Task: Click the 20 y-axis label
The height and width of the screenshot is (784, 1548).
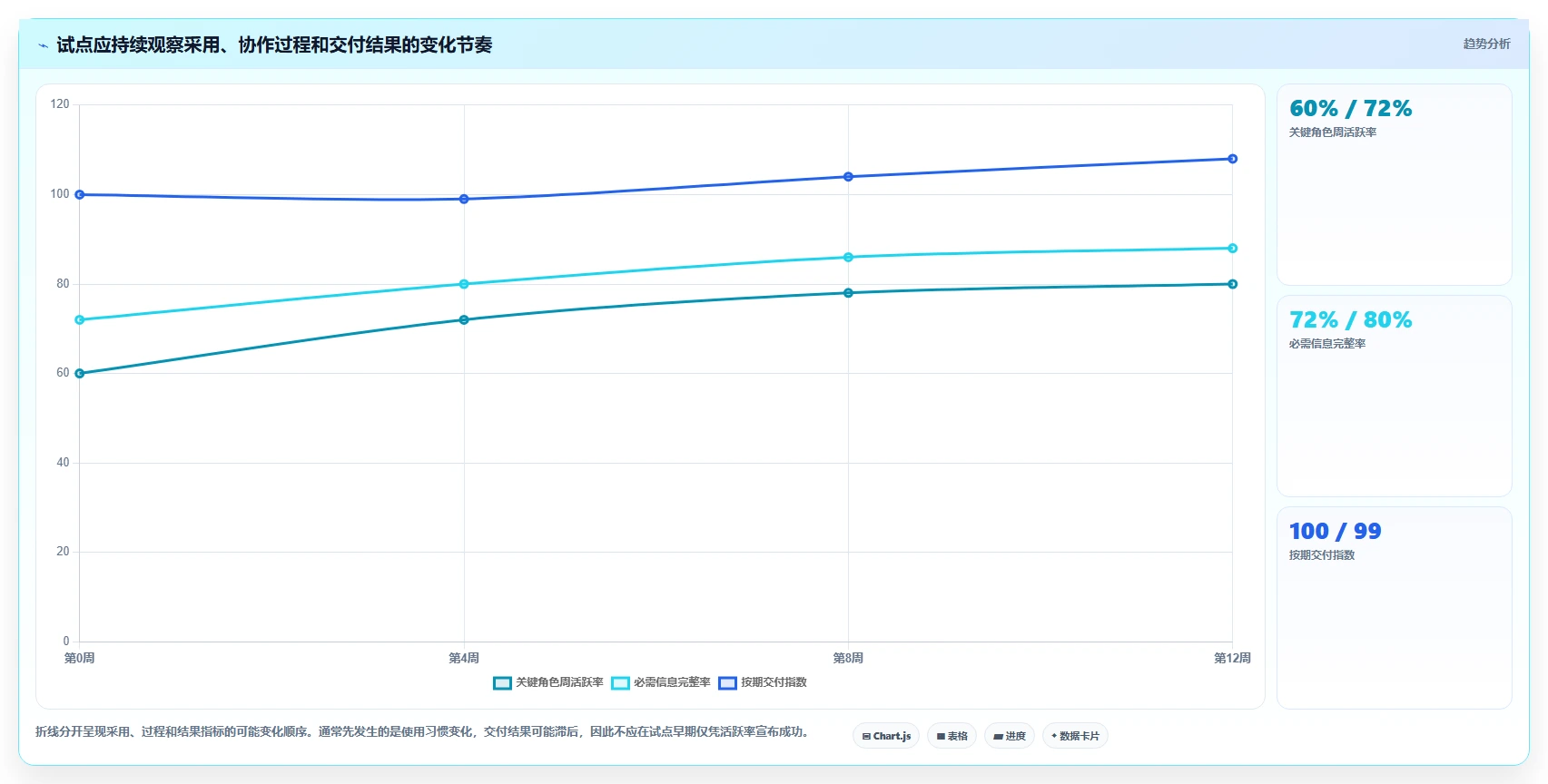Action: pyautogui.click(x=63, y=552)
